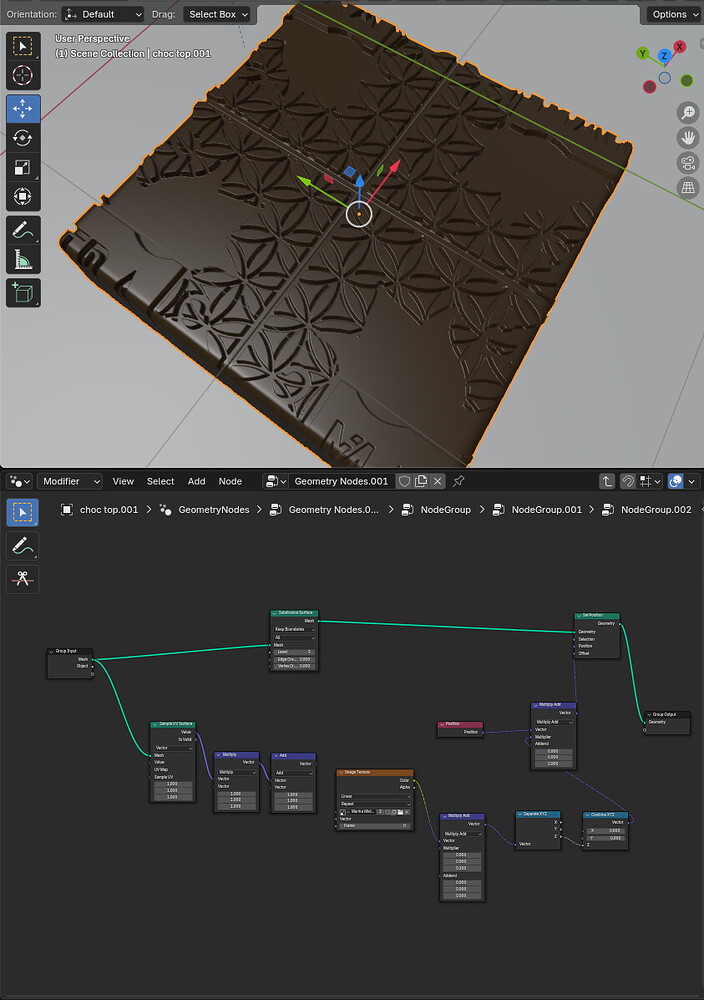Select the Rotate tool
The width and height of the screenshot is (704, 1000).
23,138
